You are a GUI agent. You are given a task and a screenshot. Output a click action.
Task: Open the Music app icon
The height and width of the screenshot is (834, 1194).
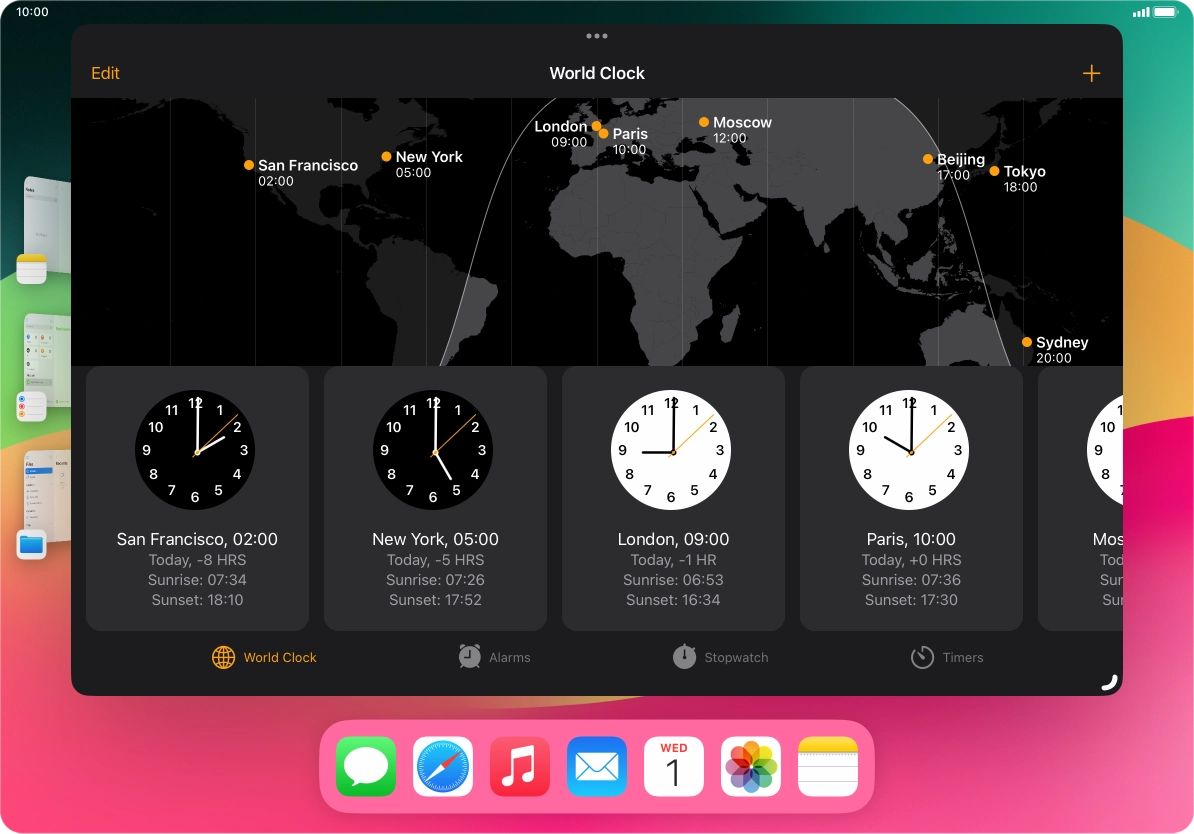520,766
